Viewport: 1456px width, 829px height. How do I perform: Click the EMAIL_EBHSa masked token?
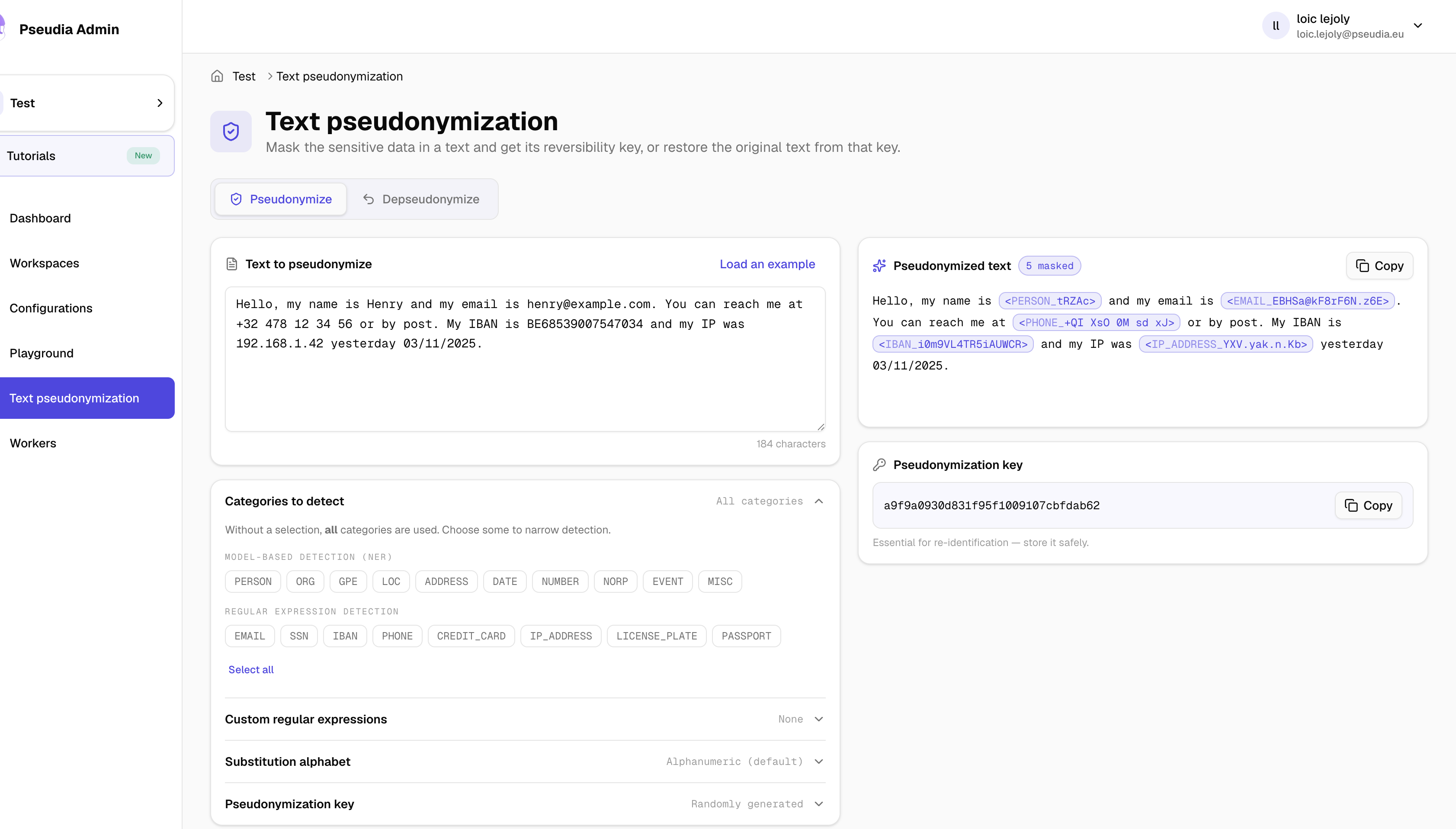pyautogui.click(x=1308, y=301)
